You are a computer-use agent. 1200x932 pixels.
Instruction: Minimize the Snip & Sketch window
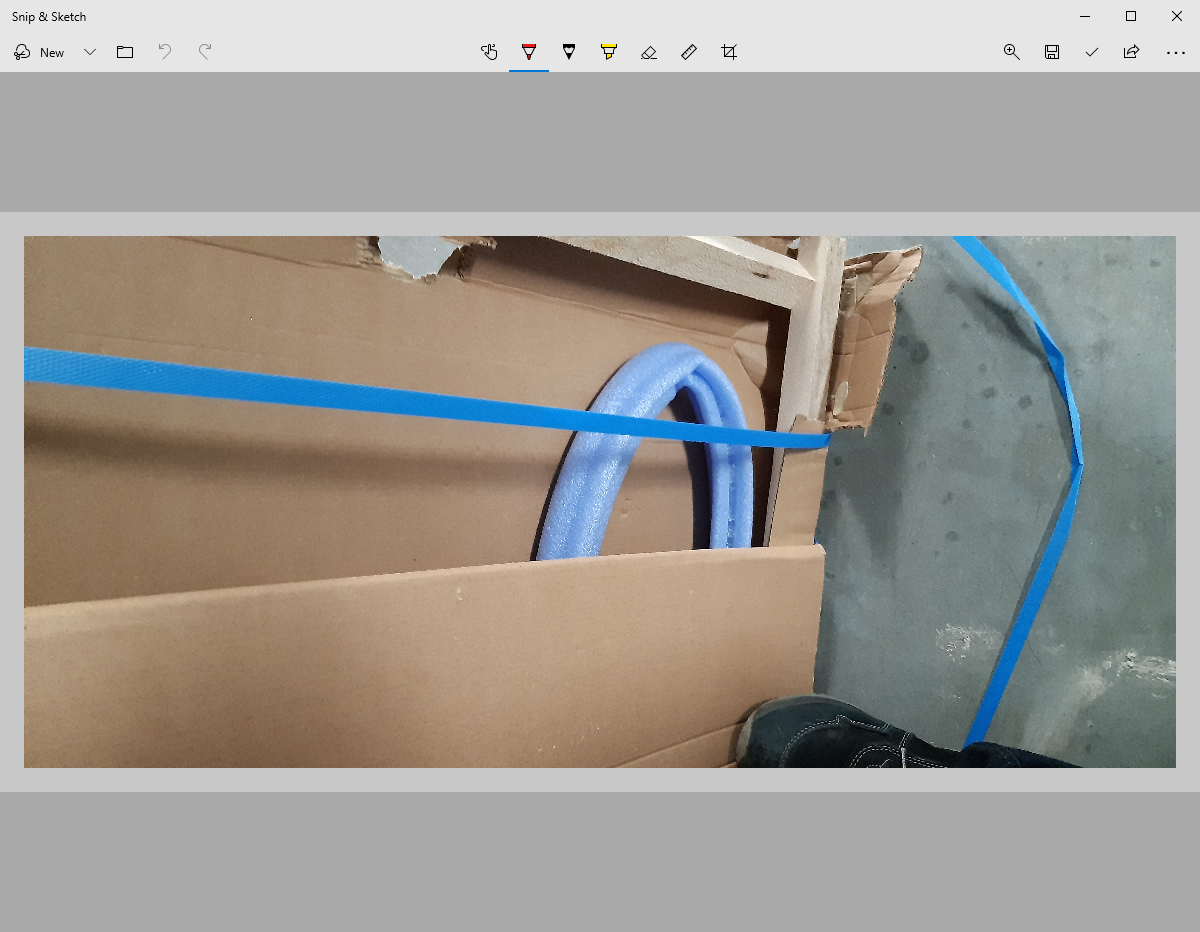(1085, 16)
